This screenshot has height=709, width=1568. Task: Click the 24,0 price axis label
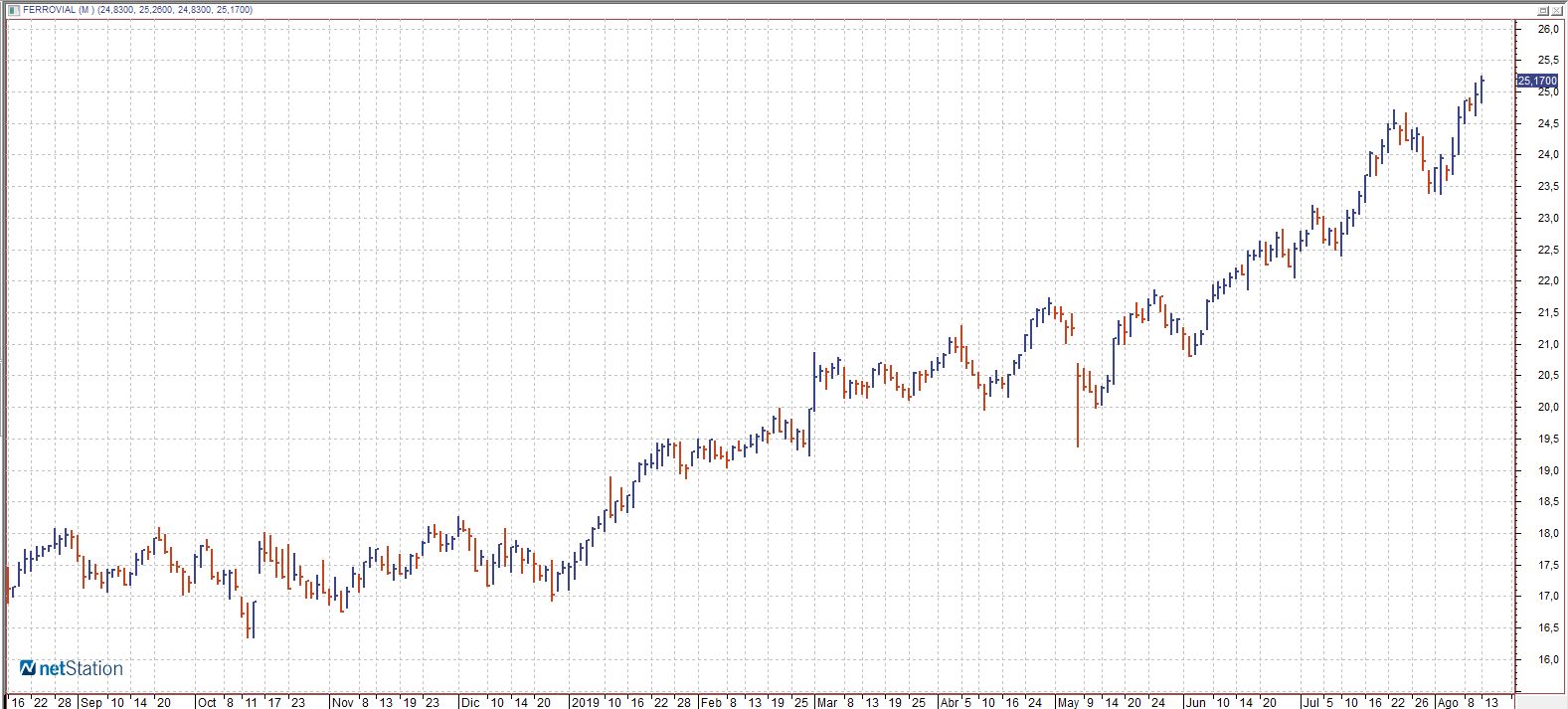[1548, 155]
